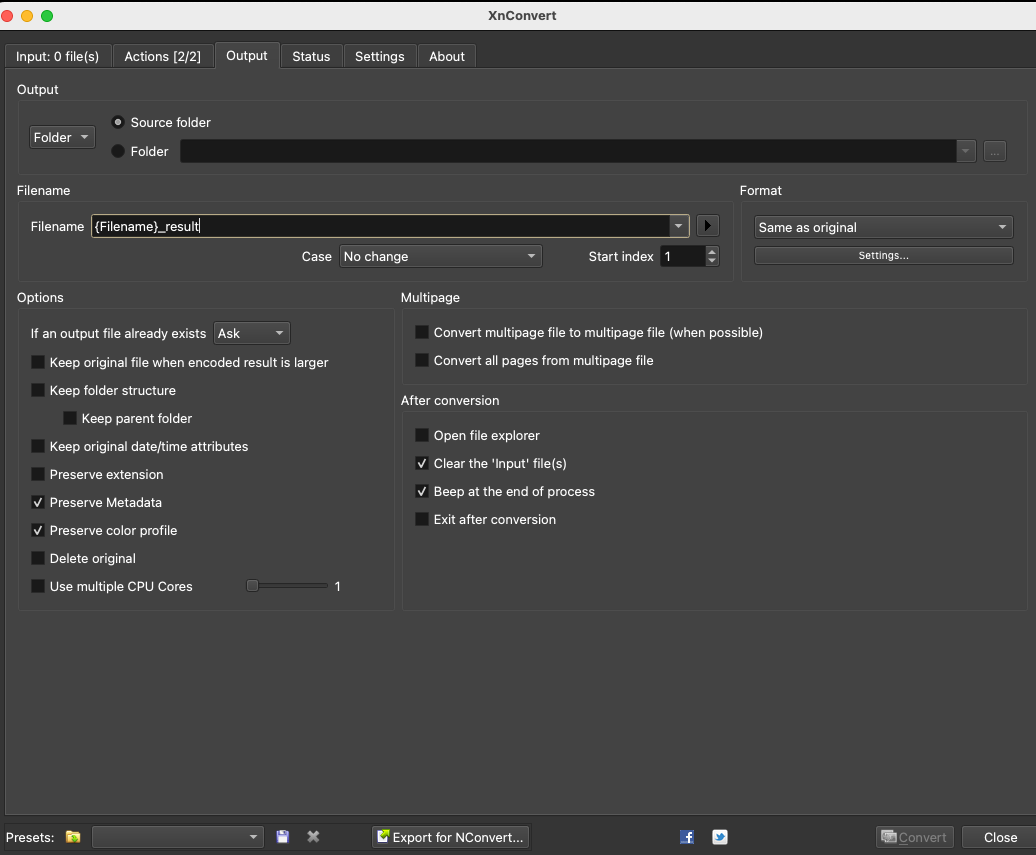Open the existing output file Ask dropdown
The image size is (1036, 855).
coord(252,333)
